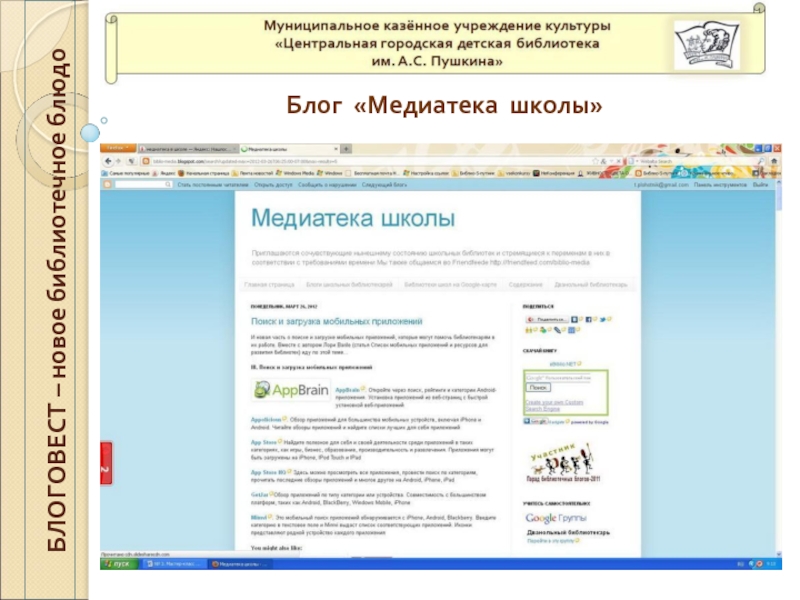The width and height of the screenshot is (800, 600).
Task: Click the Windows пуск Start button
Action: (x=119, y=564)
